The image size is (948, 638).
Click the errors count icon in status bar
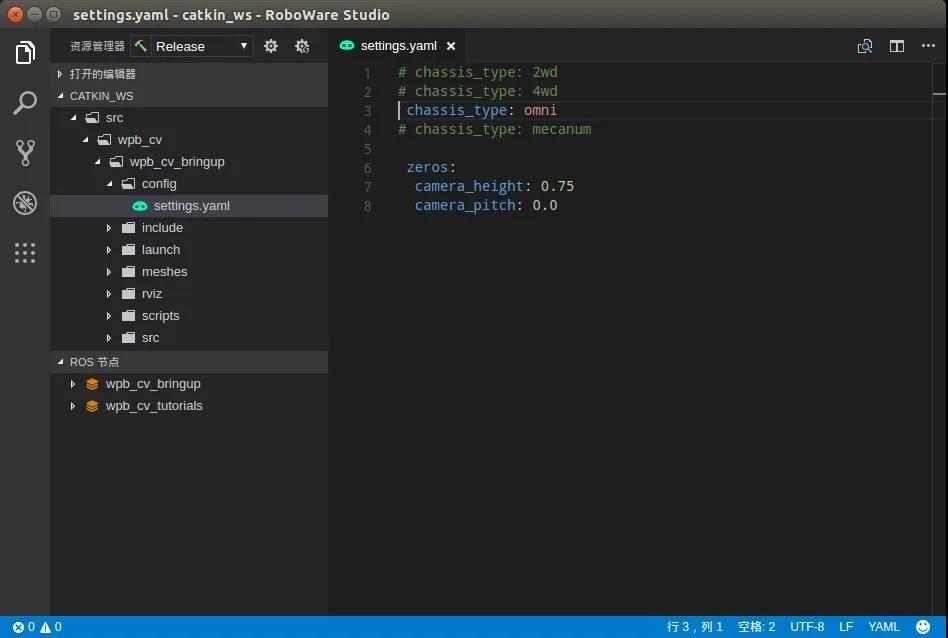[x=18, y=627]
